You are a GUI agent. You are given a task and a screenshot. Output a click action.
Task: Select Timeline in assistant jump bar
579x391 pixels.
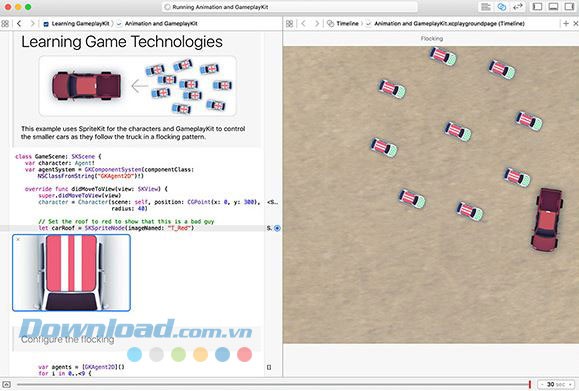coord(343,24)
